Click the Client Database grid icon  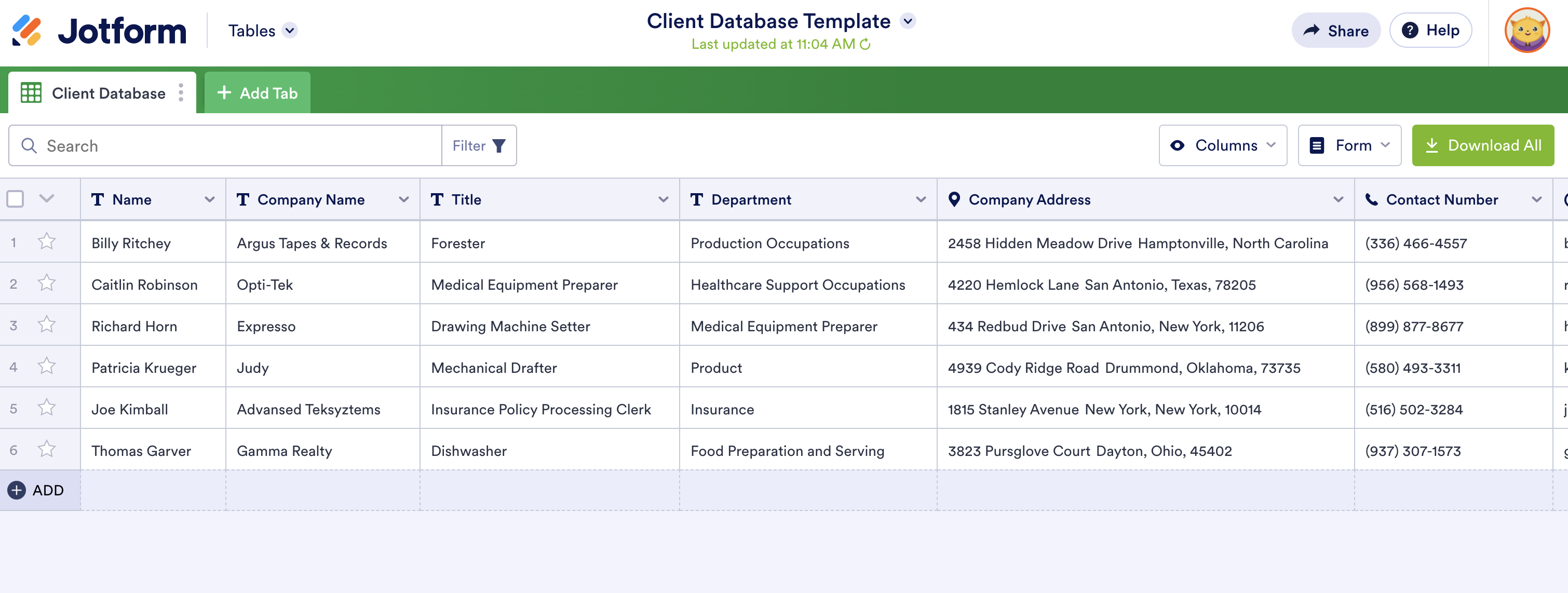coord(31,93)
